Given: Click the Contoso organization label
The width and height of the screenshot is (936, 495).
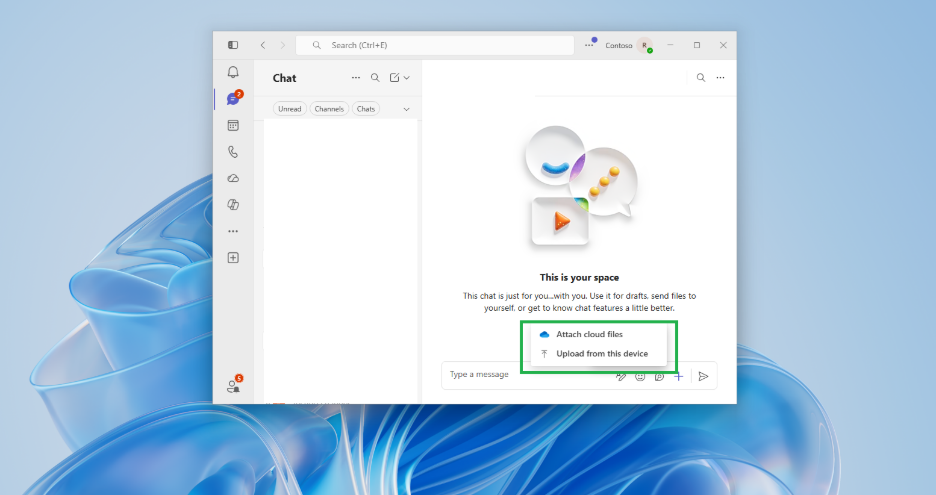Looking at the screenshot, I should [618, 45].
